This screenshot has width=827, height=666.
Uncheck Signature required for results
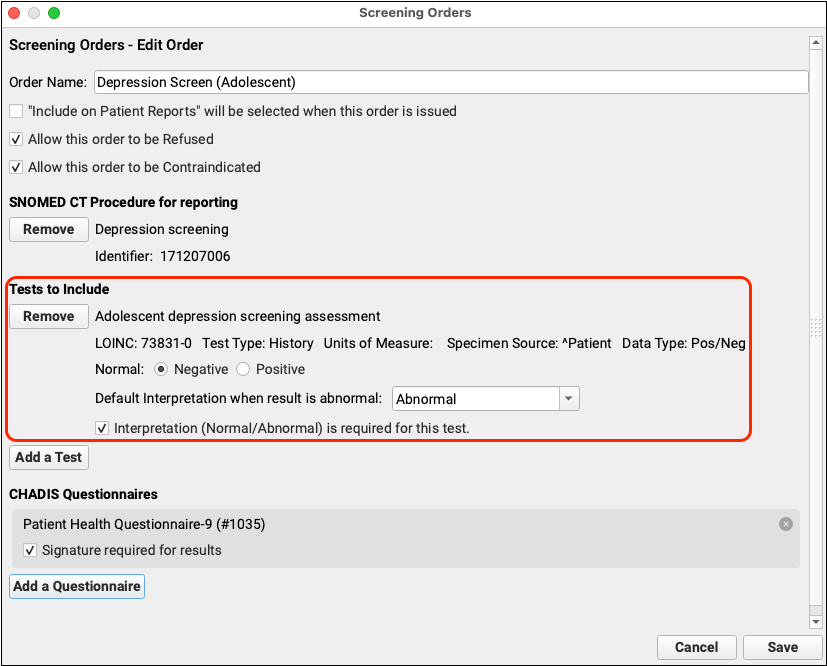(x=31, y=550)
